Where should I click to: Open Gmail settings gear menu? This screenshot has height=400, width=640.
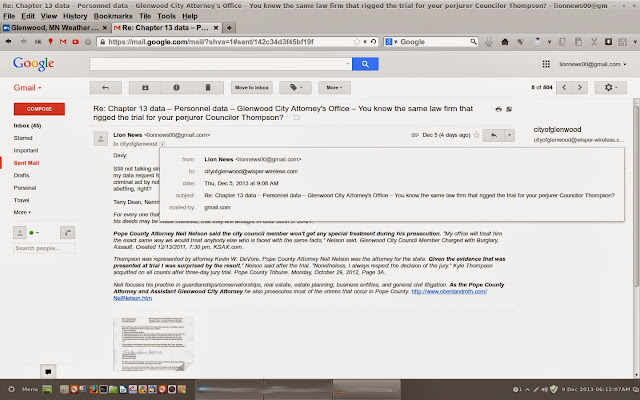click(x=610, y=87)
